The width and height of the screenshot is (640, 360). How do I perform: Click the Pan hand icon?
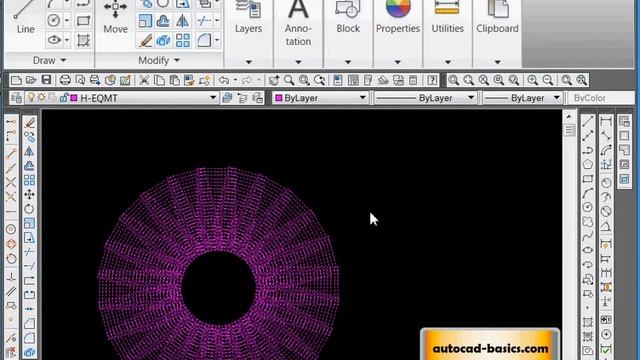(274, 80)
